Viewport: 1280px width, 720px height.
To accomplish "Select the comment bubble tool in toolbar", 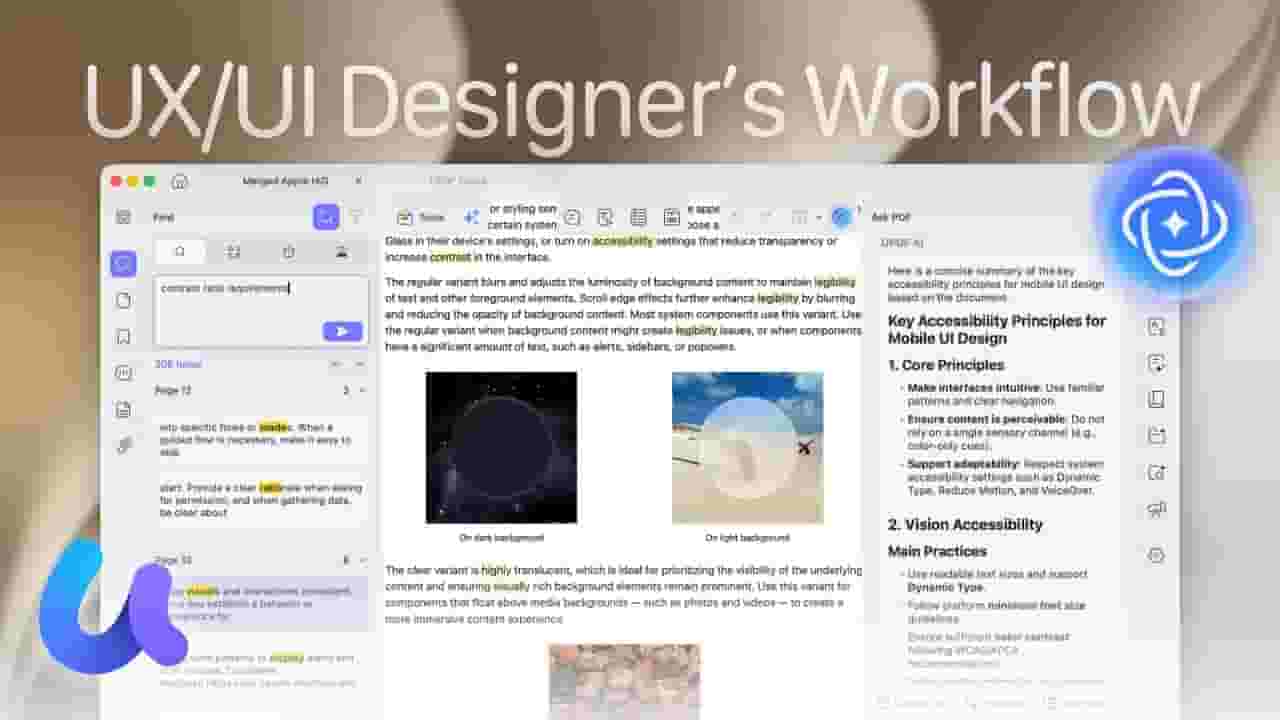I will [x=572, y=217].
